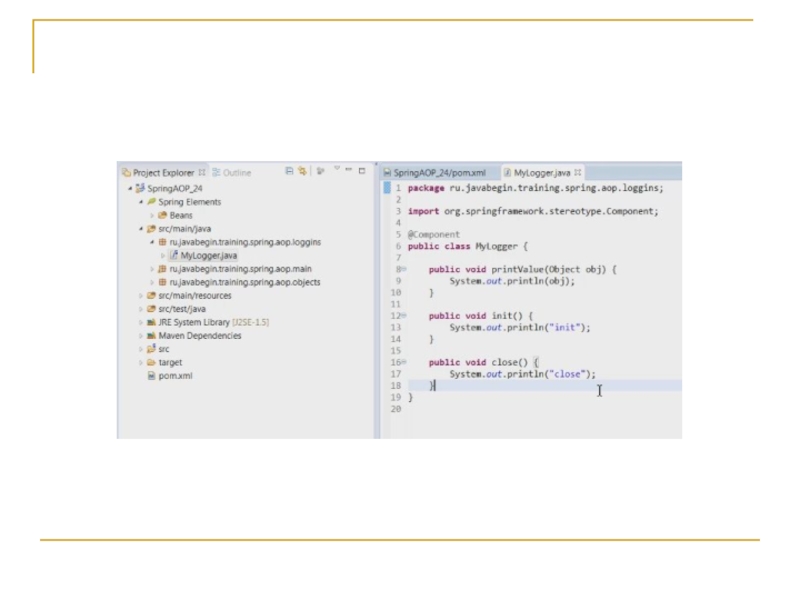Maximize the Project Explorer panel
This screenshot has width=800, height=600.
click(361, 171)
